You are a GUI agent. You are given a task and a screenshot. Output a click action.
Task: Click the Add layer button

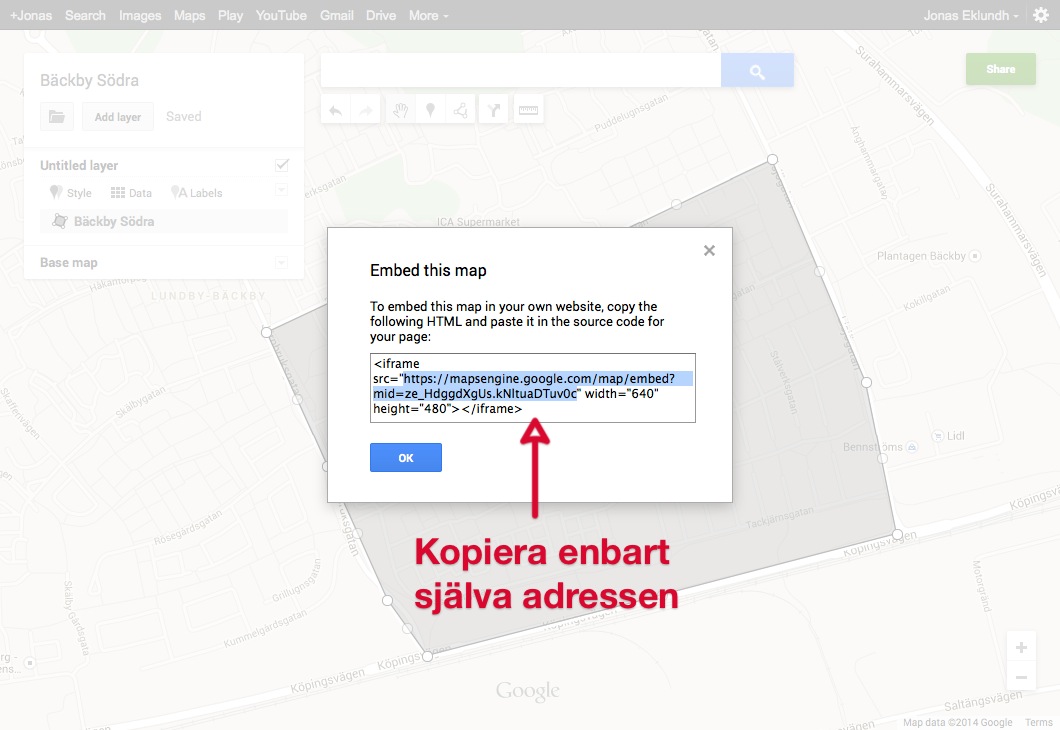tap(118, 117)
